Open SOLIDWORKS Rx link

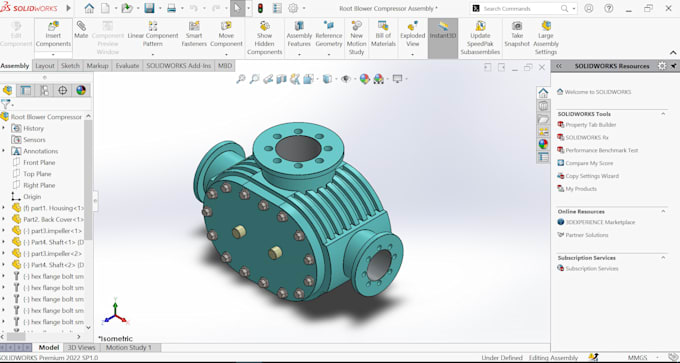[587, 137]
